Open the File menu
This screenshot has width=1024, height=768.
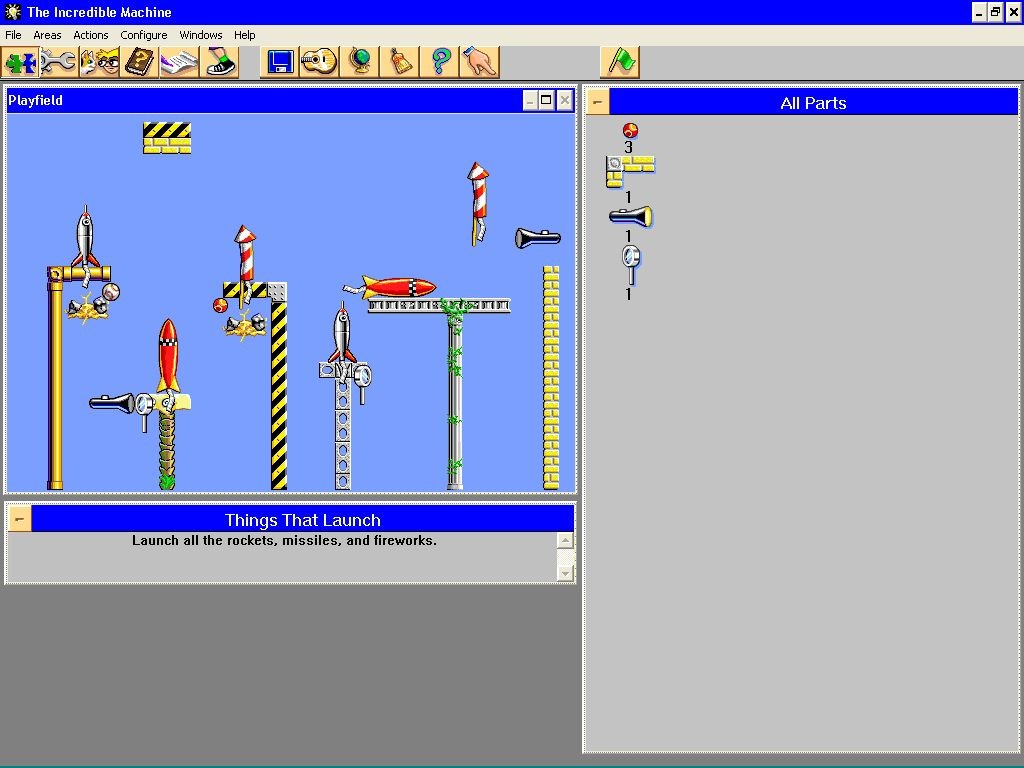pyautogui.click(x=13, y=35)
